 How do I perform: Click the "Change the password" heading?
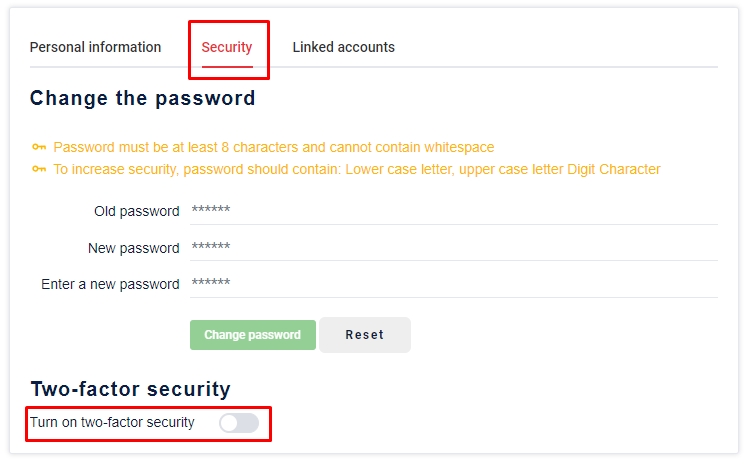[x=143, y=98]
